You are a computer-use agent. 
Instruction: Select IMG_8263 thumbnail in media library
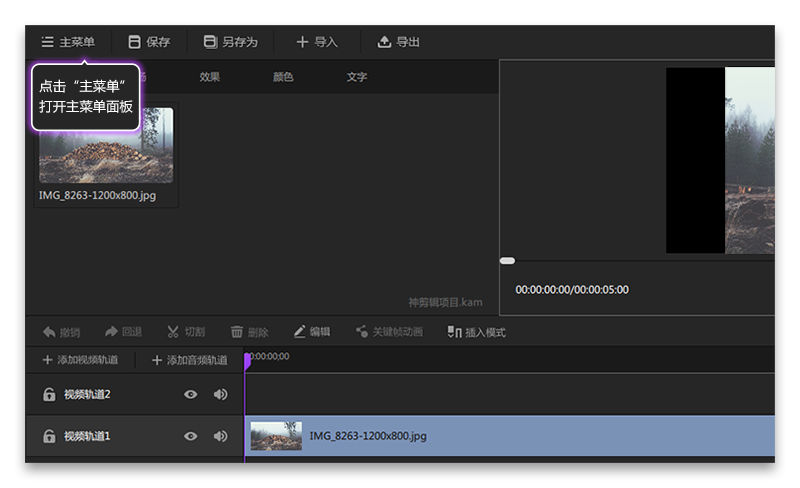[x=106, y=146]
